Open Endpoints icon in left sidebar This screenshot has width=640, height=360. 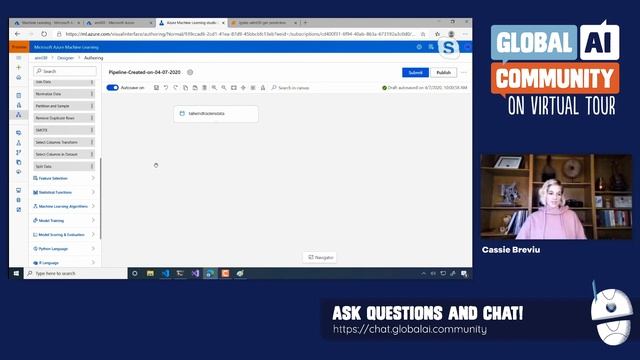[18, 172]
